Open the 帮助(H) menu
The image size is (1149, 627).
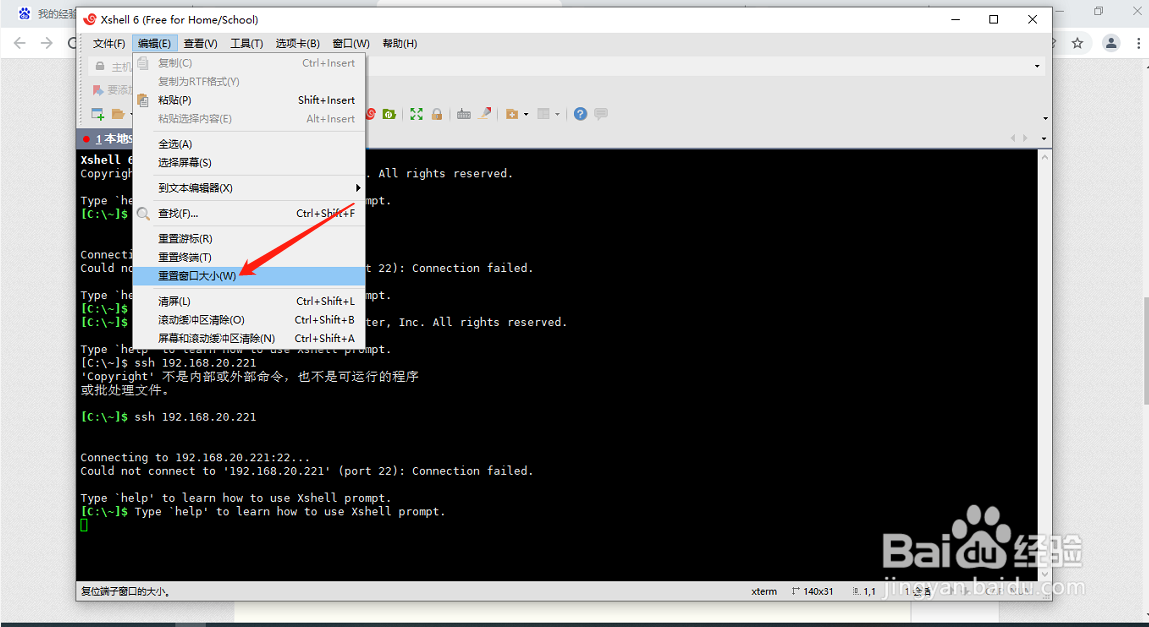pos(400,44)
